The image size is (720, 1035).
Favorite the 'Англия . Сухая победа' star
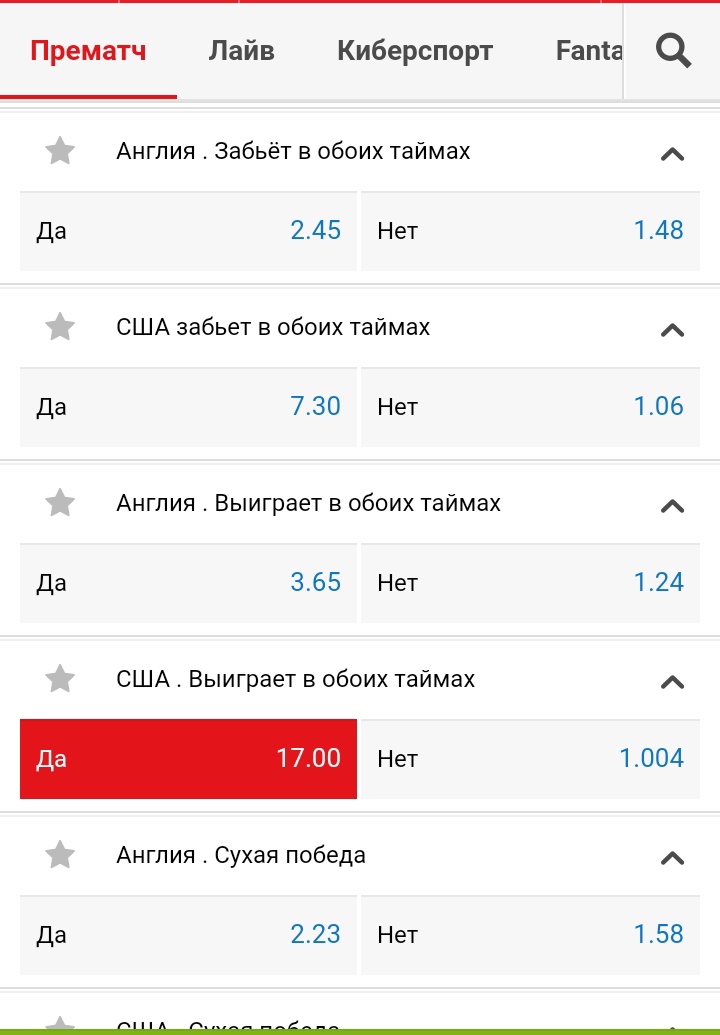60,855
